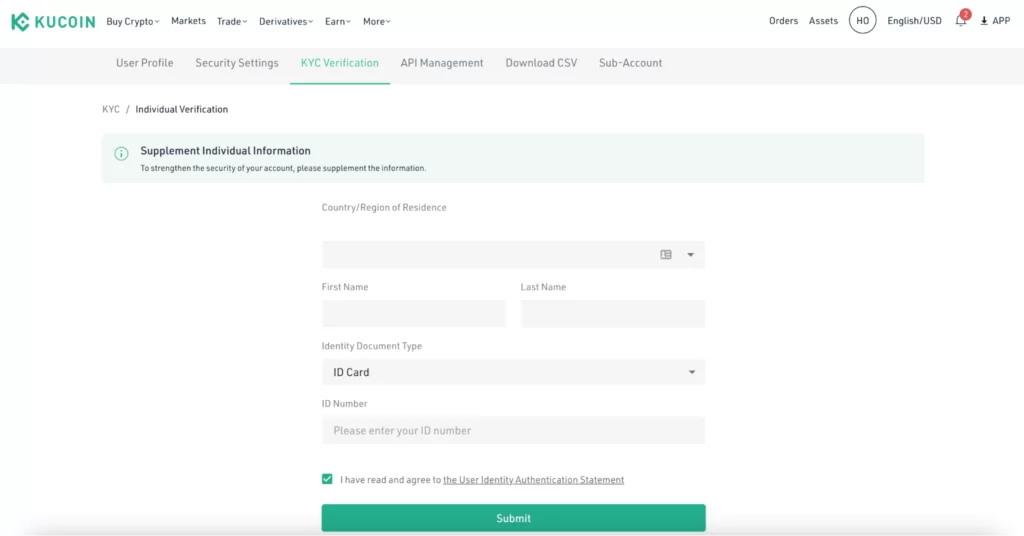Open the Buy Crypto dropdown menu
The height and width of the screenshot is (536, 1024).
(x=133, y=22)
